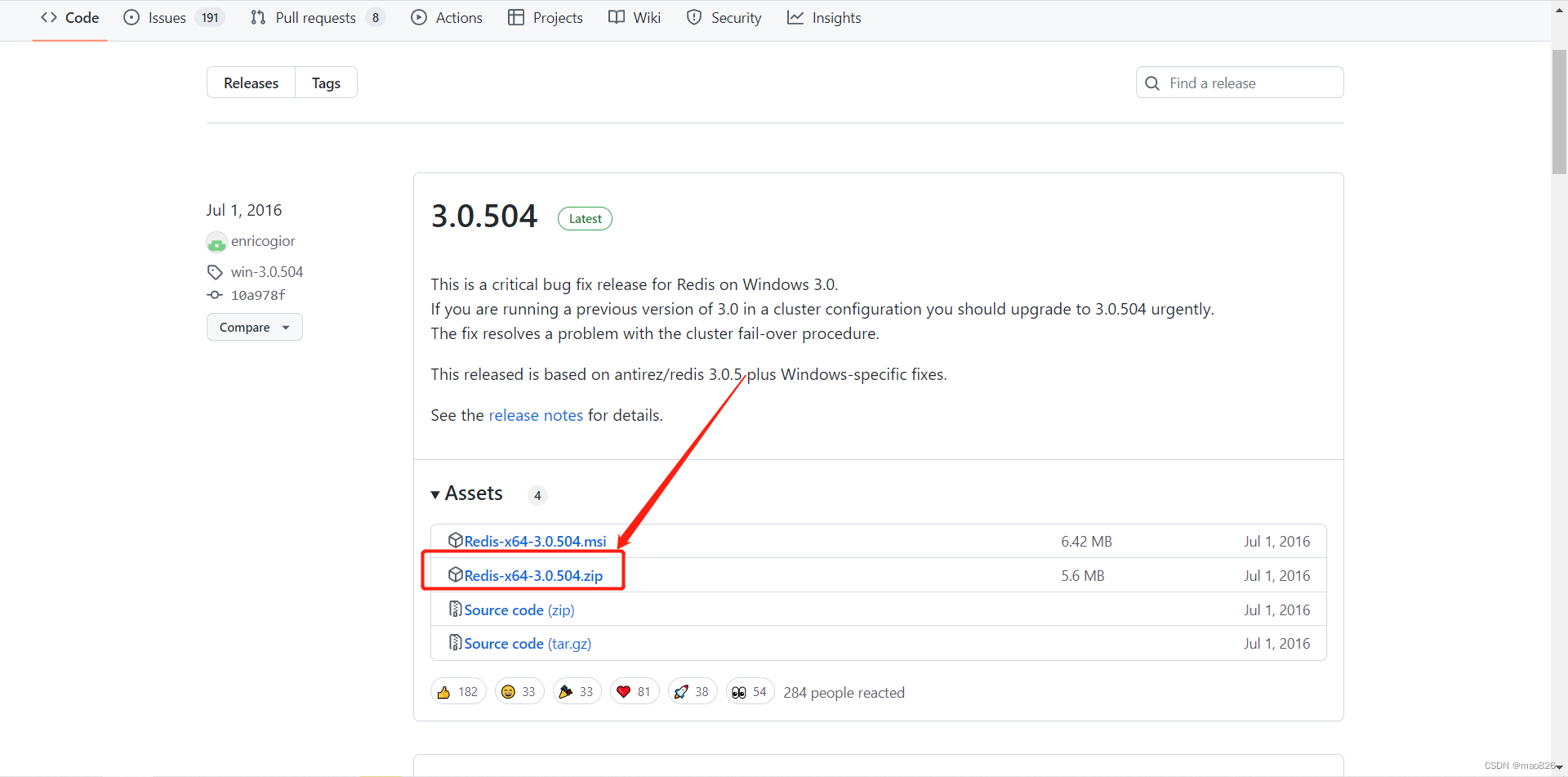The height and width of the screenshot is (777, 1568).
Task: Toggle the thumbs-up reaction
Action: (457, 690)
